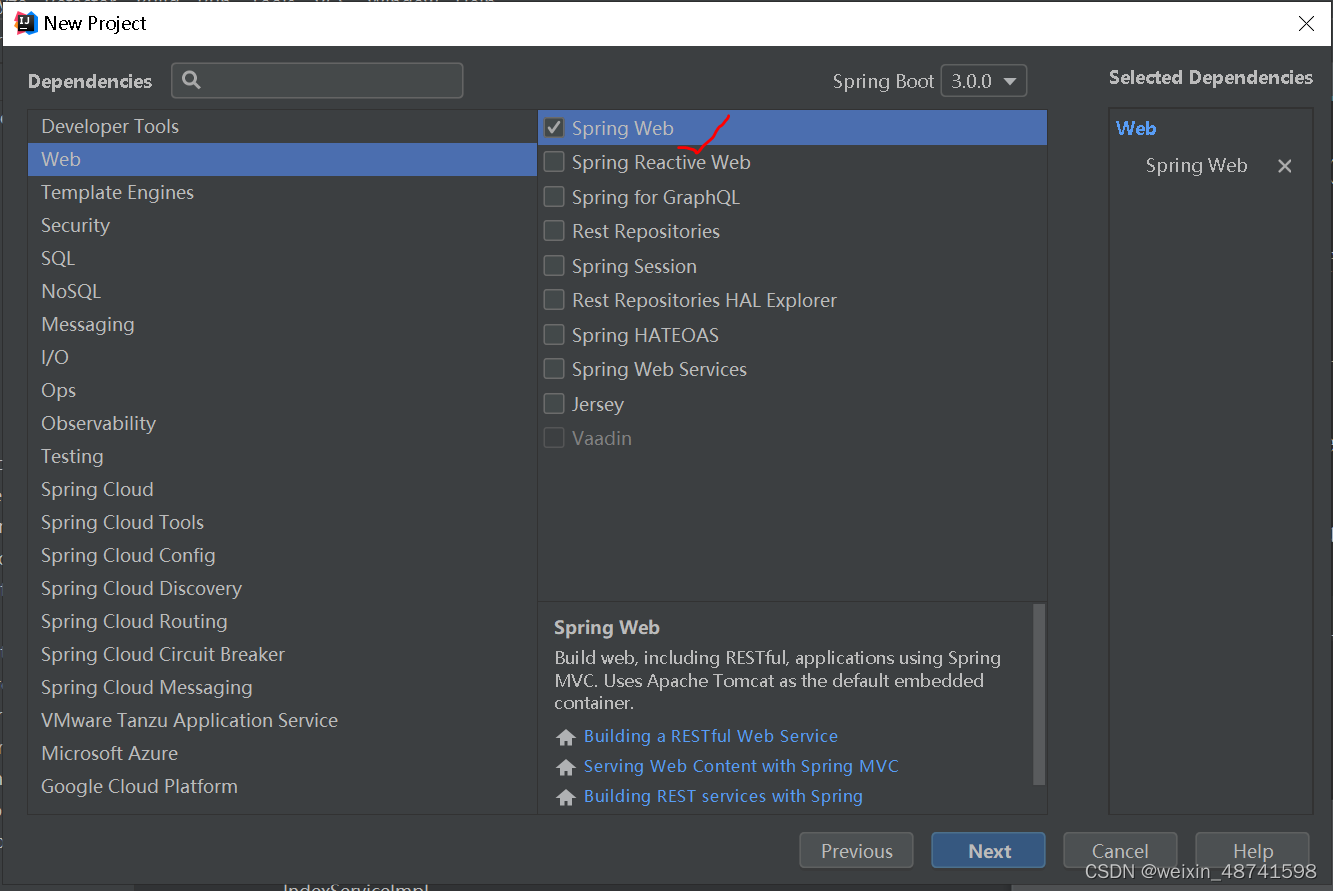Check the Jersey dependency checkbox

click(x=554, y=404)
